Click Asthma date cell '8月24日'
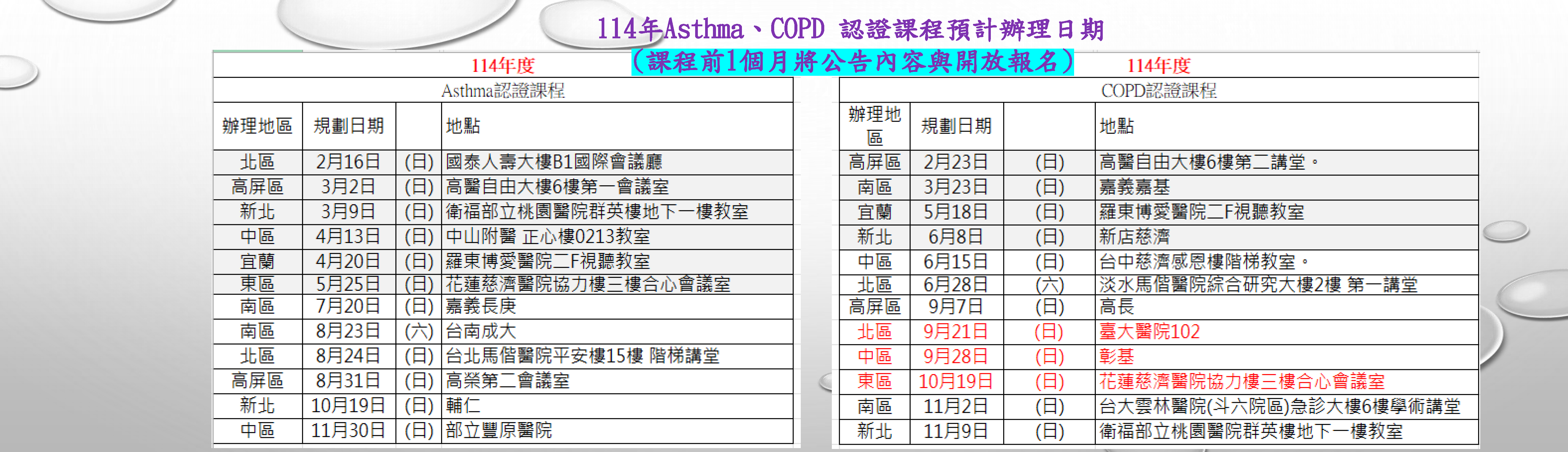This screenshot has width=1568, height=452. (348, 356)
